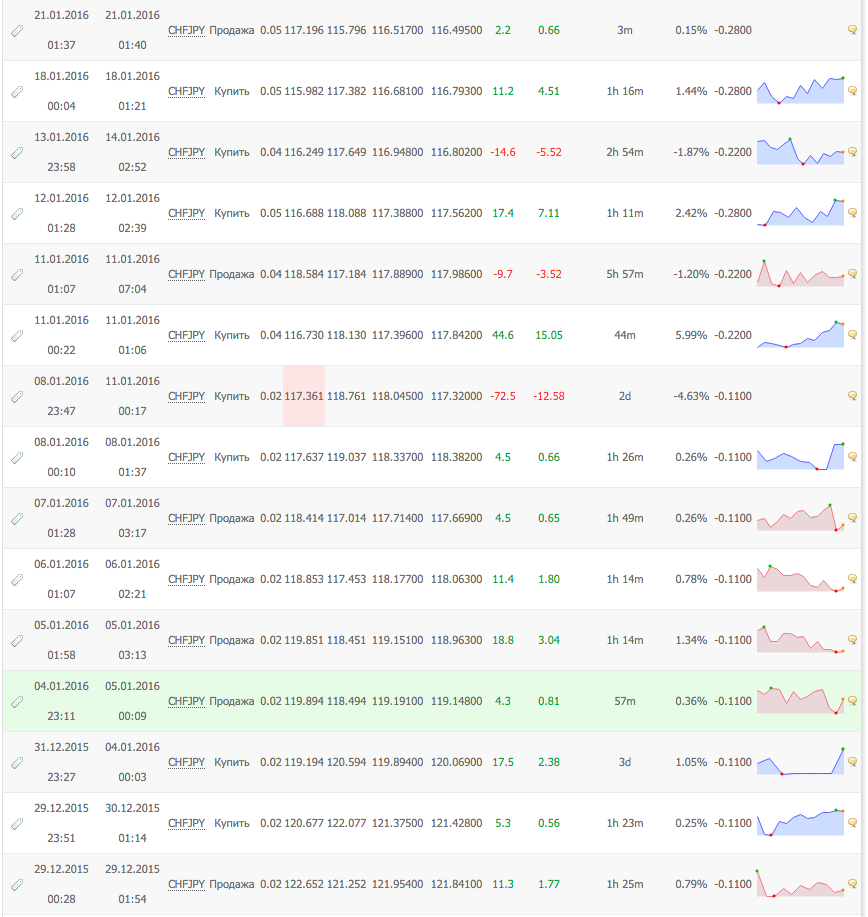
Task: Click the tag icon of the 29.12.2015 23:51 trade
Action: [x=18, y=824]
